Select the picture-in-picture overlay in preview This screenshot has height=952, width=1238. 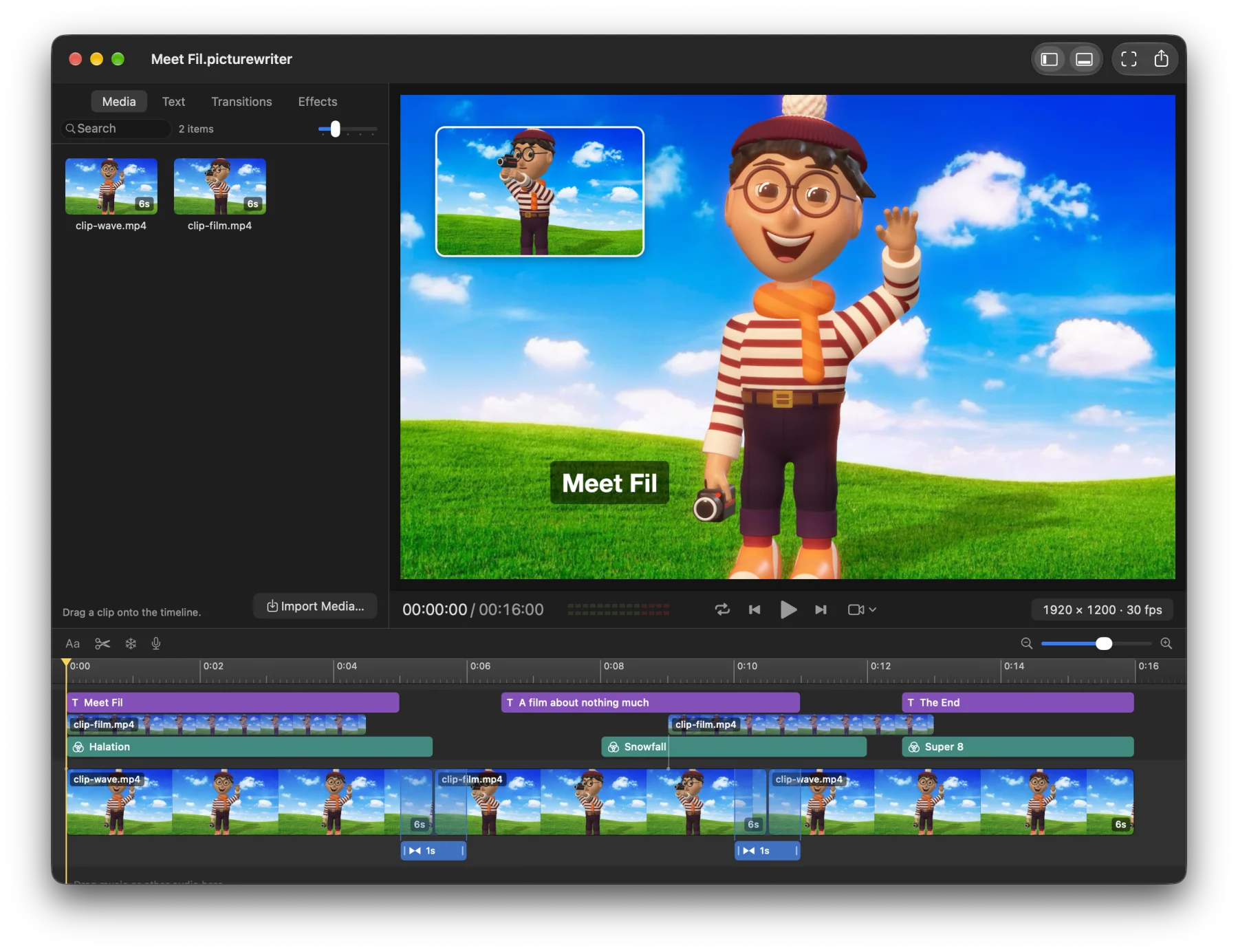[x=540, y=191]
